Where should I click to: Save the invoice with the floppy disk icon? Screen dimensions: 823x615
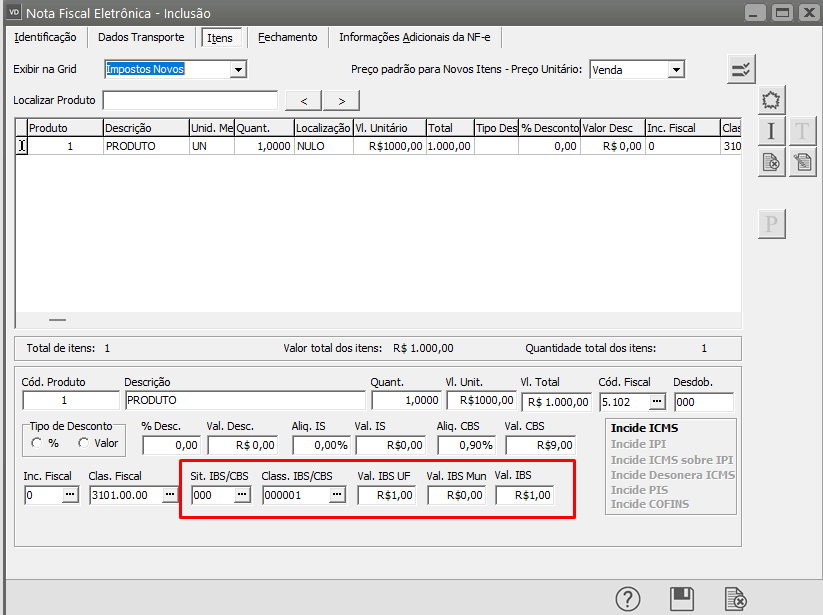[682, 598]
